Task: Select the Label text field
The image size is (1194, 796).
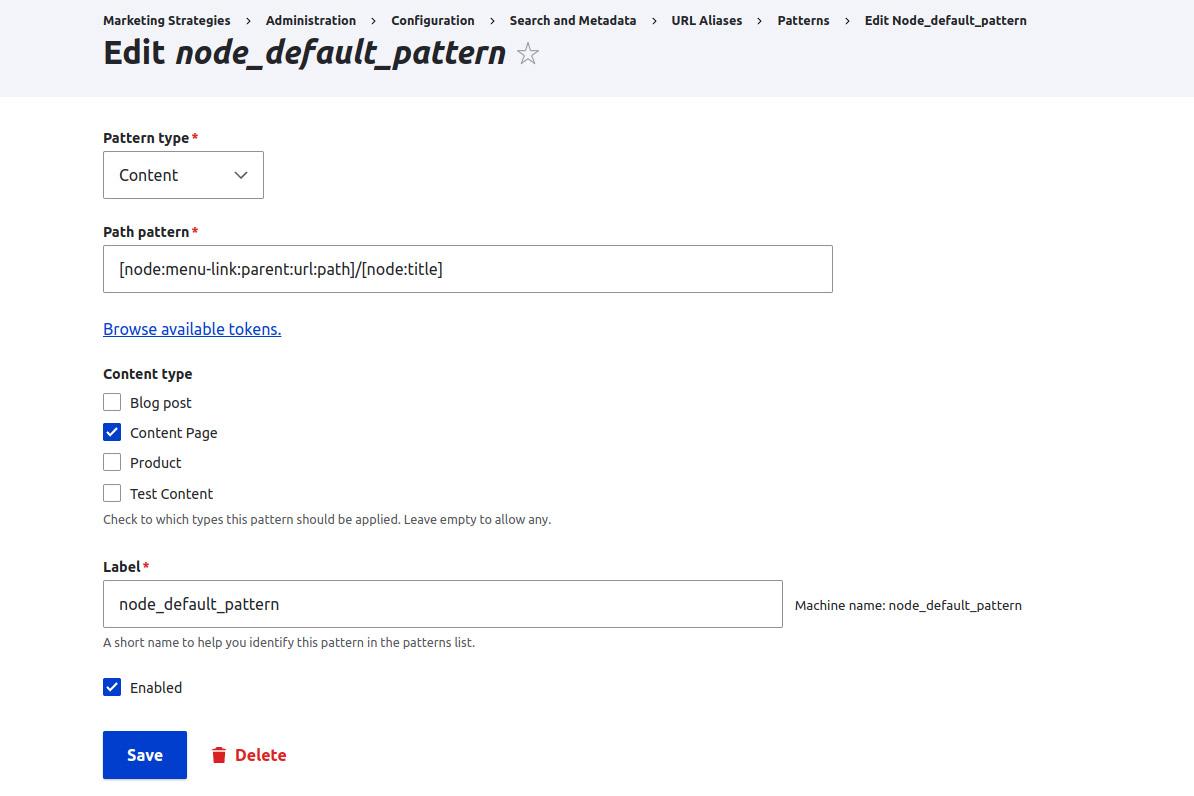Action: point(443,604)
